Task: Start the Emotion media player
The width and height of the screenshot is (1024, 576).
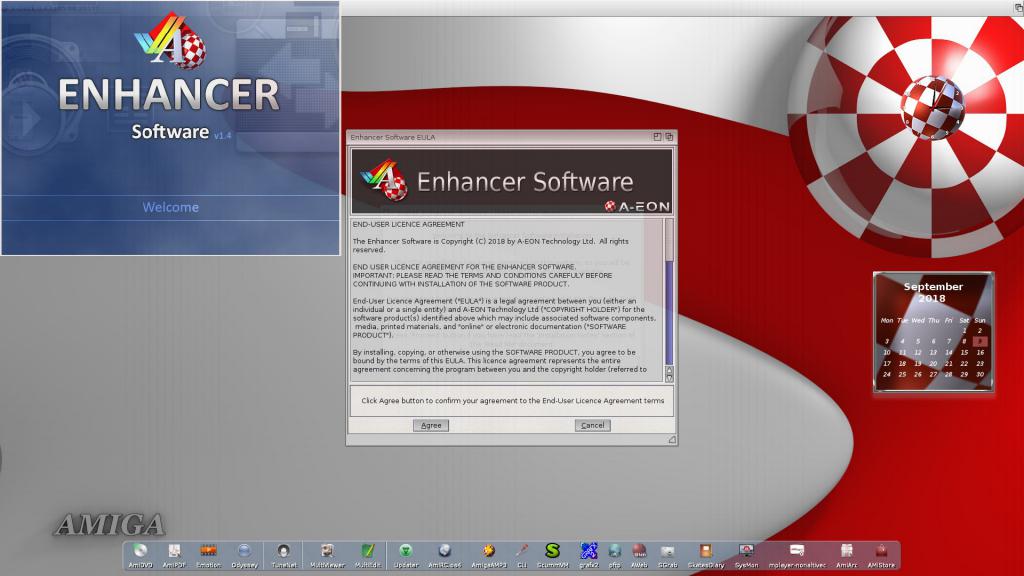Action: (208, 554)
